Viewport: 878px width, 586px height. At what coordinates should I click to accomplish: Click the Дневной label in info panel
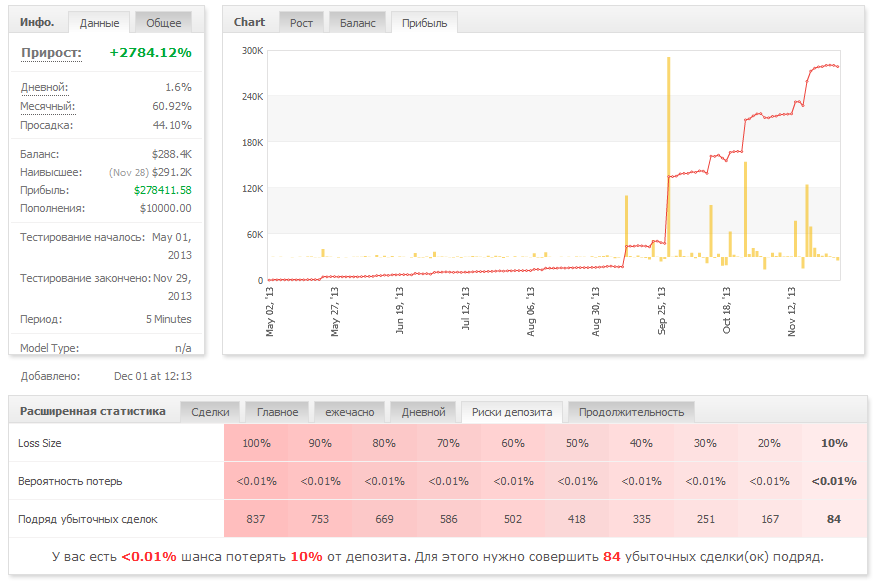[x=44, y=88]
